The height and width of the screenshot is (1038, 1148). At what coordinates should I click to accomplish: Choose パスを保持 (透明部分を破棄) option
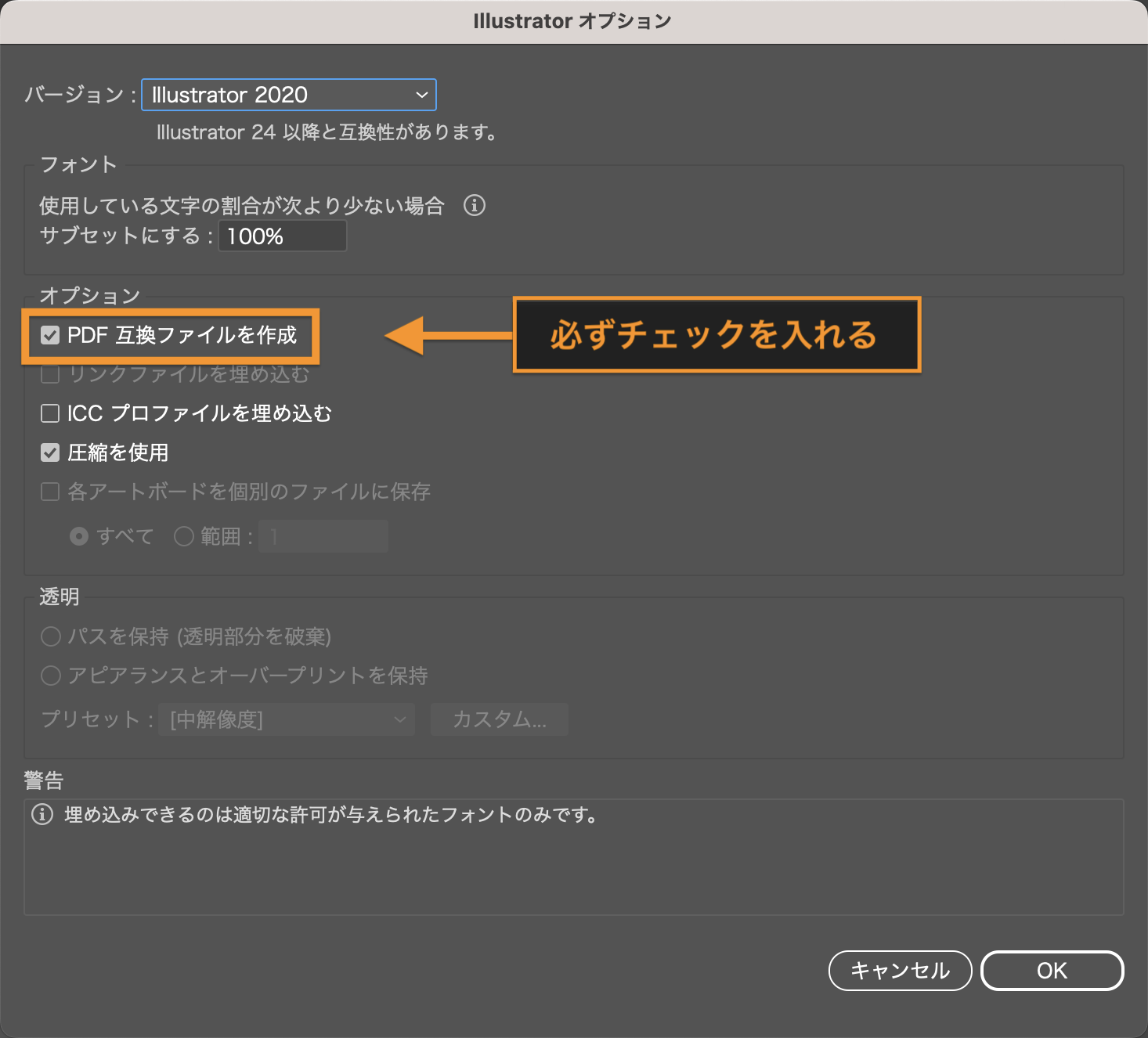tap(51, 636)
